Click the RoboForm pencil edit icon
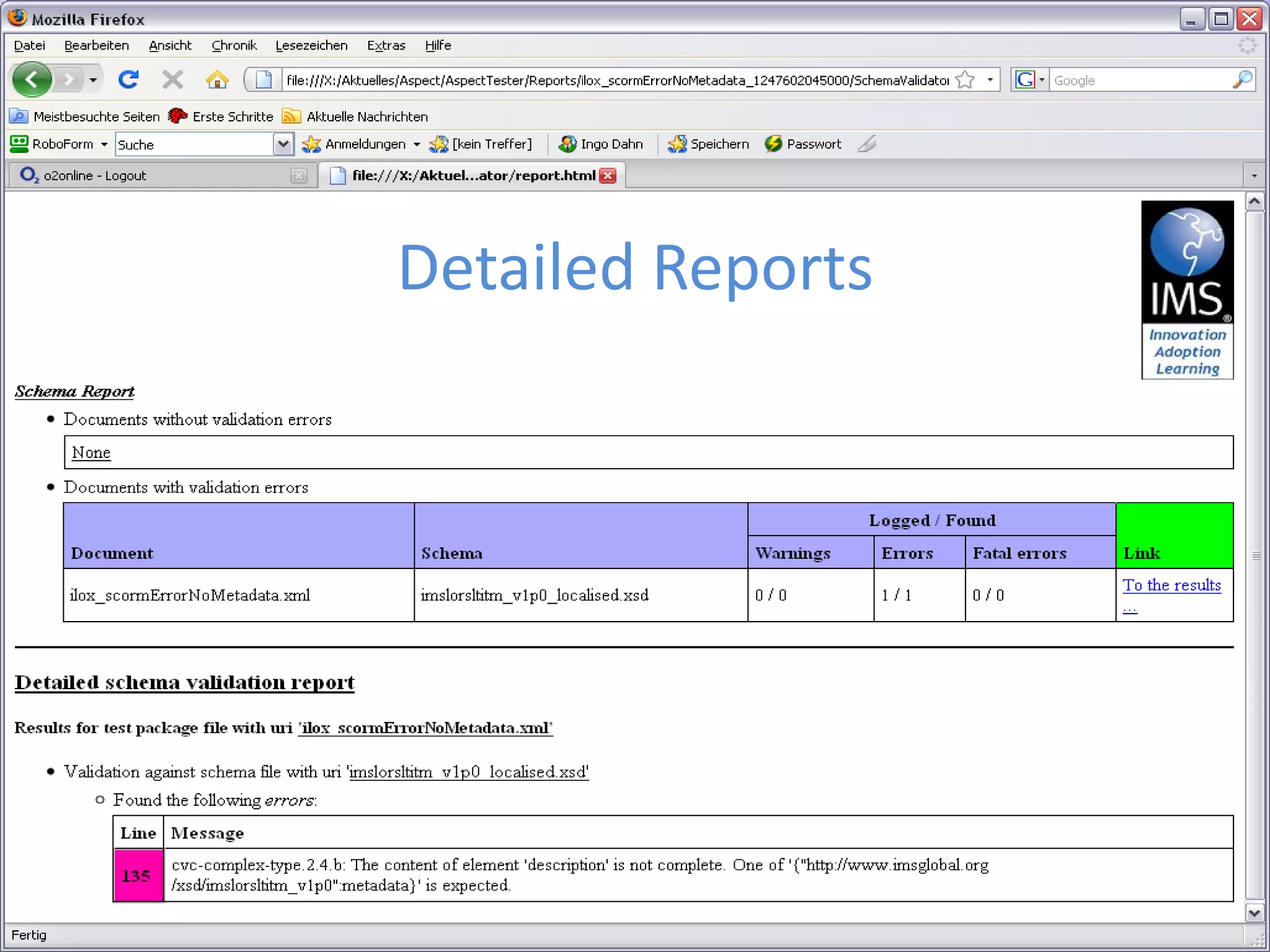 pos(867,144)
